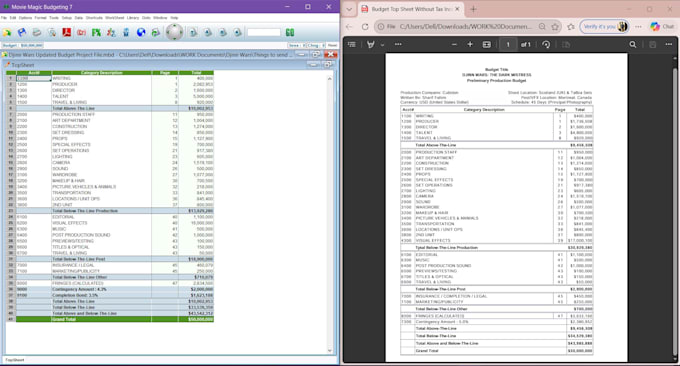Click the Verify it's you profile button
The image size is (680, 366).
[605, 26]
